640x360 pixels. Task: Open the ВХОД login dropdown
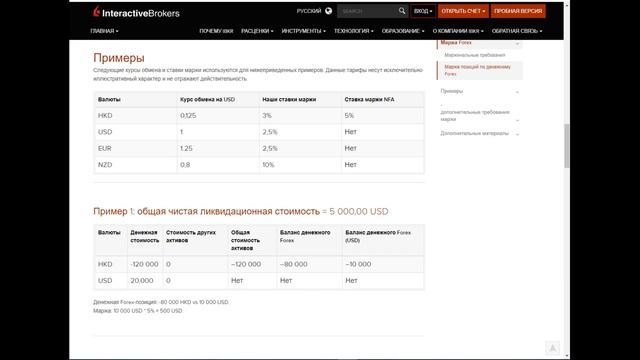pyautogui.click(x=423, y=11)
